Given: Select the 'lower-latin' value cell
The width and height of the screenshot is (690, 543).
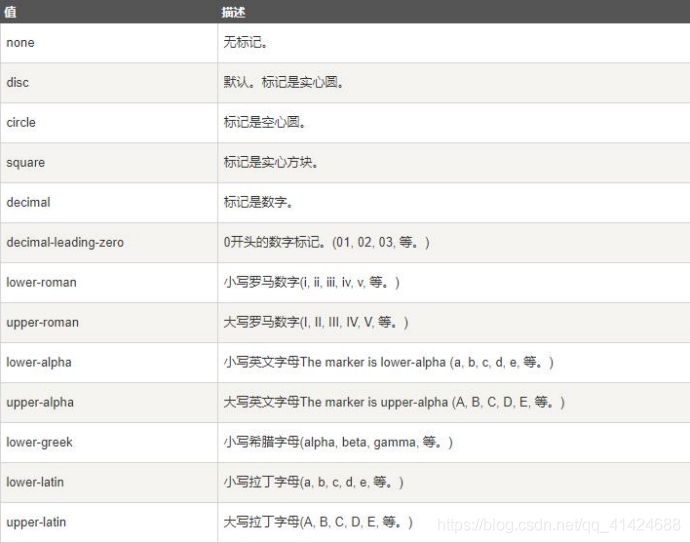Looking at the screenshot, I should (109, 482).
